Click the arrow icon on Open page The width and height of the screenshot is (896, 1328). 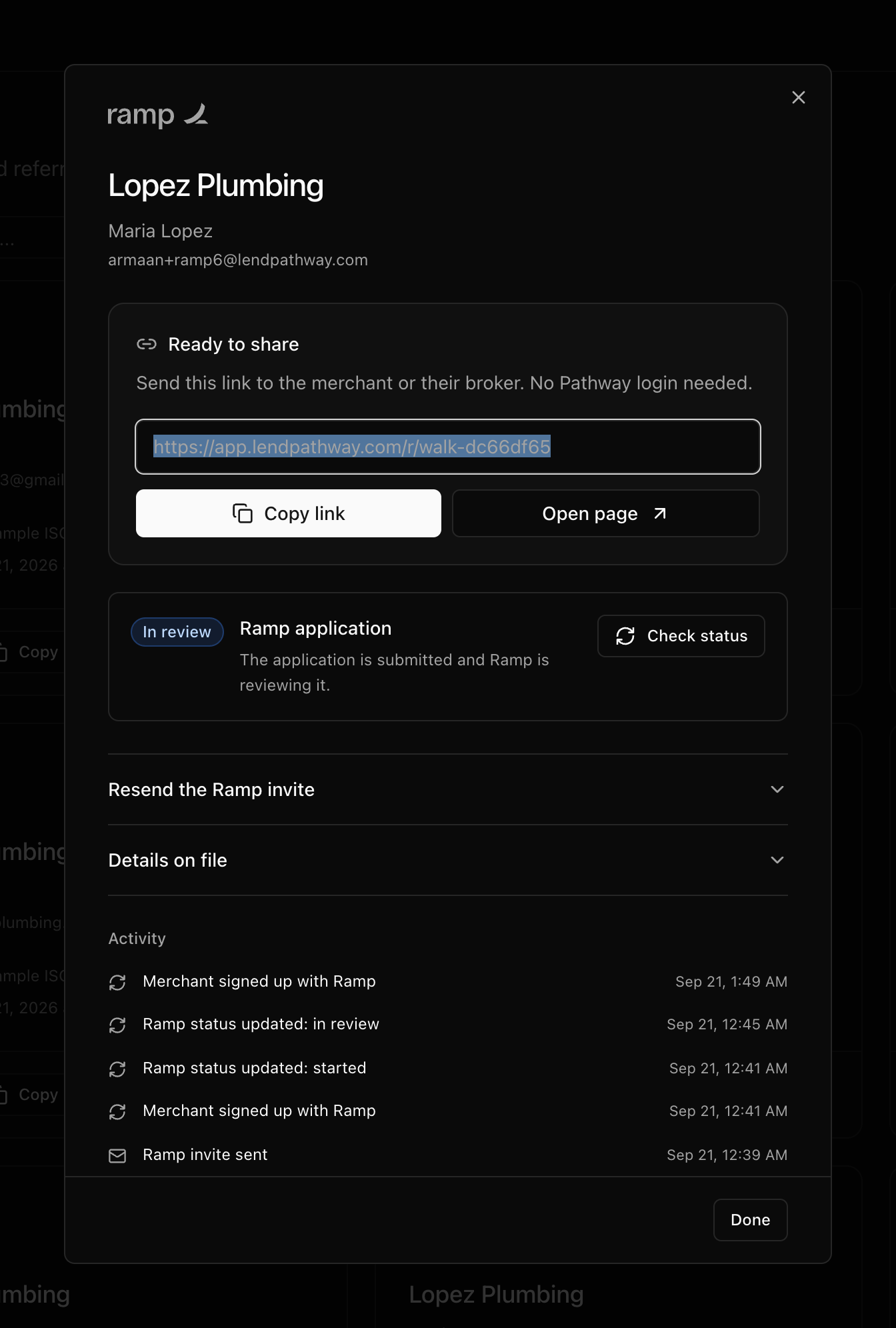point(660,513)
